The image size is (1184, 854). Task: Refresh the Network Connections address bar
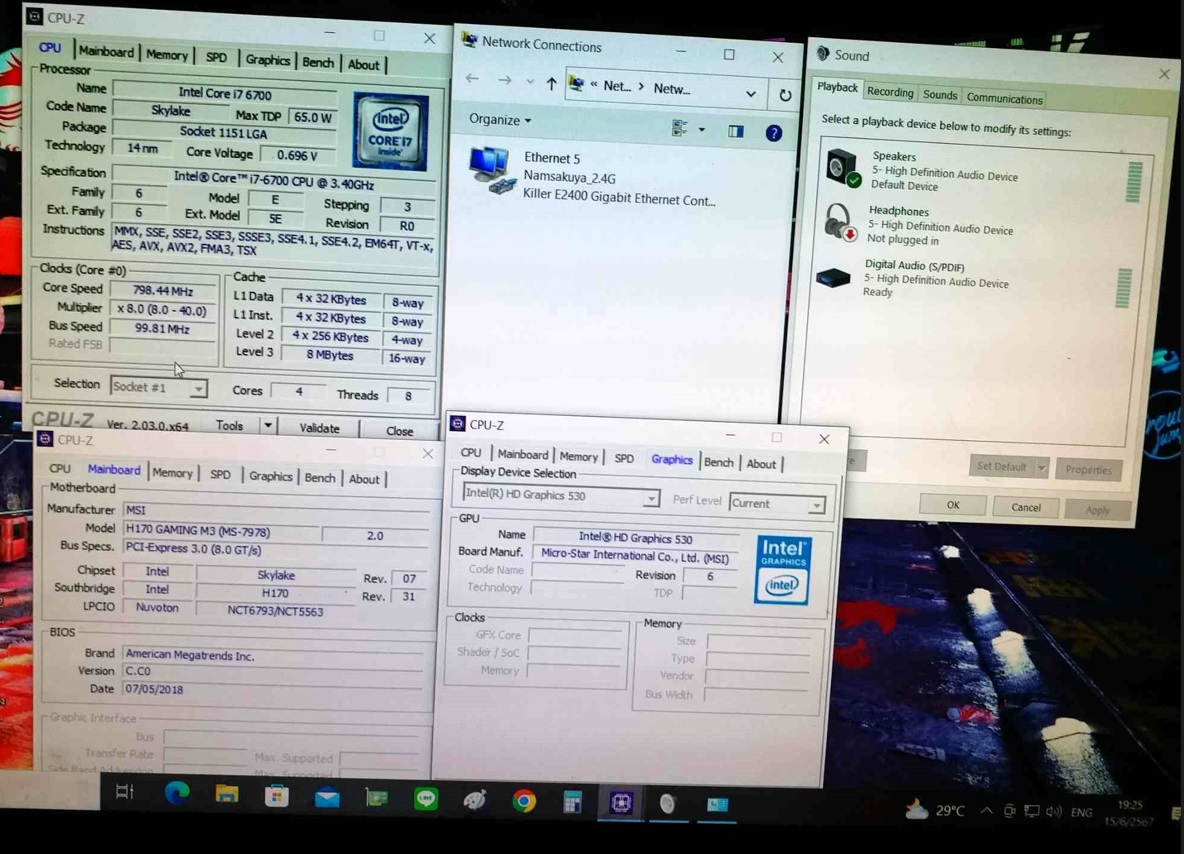point(785,95)
